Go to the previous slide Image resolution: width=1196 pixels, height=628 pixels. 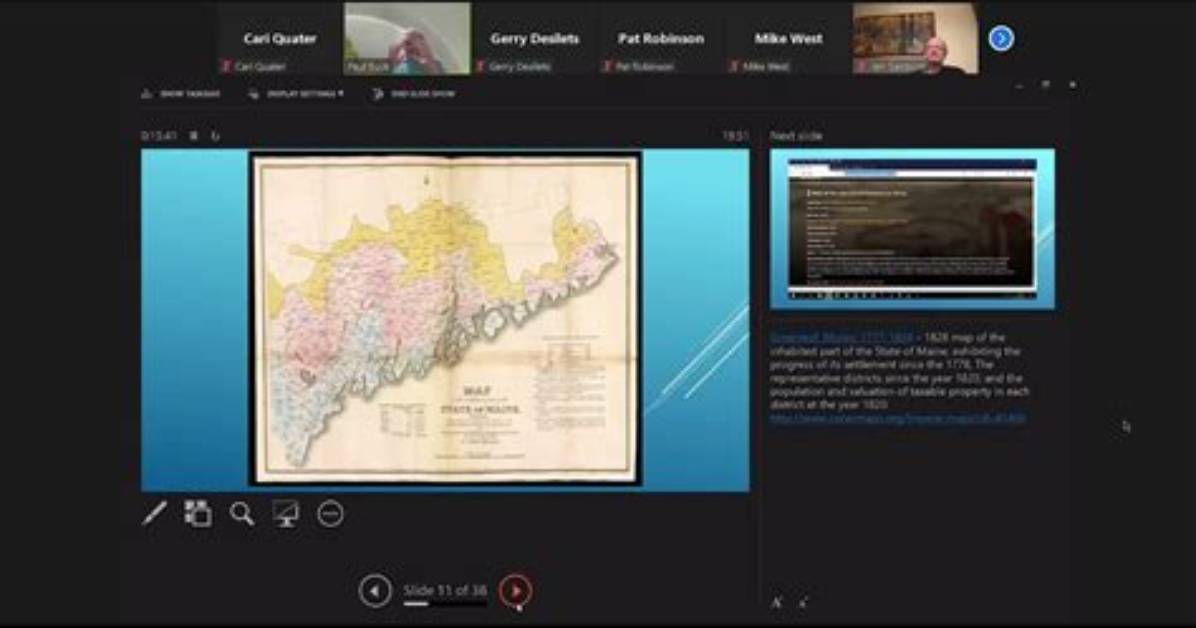click(x=375, y=591)
